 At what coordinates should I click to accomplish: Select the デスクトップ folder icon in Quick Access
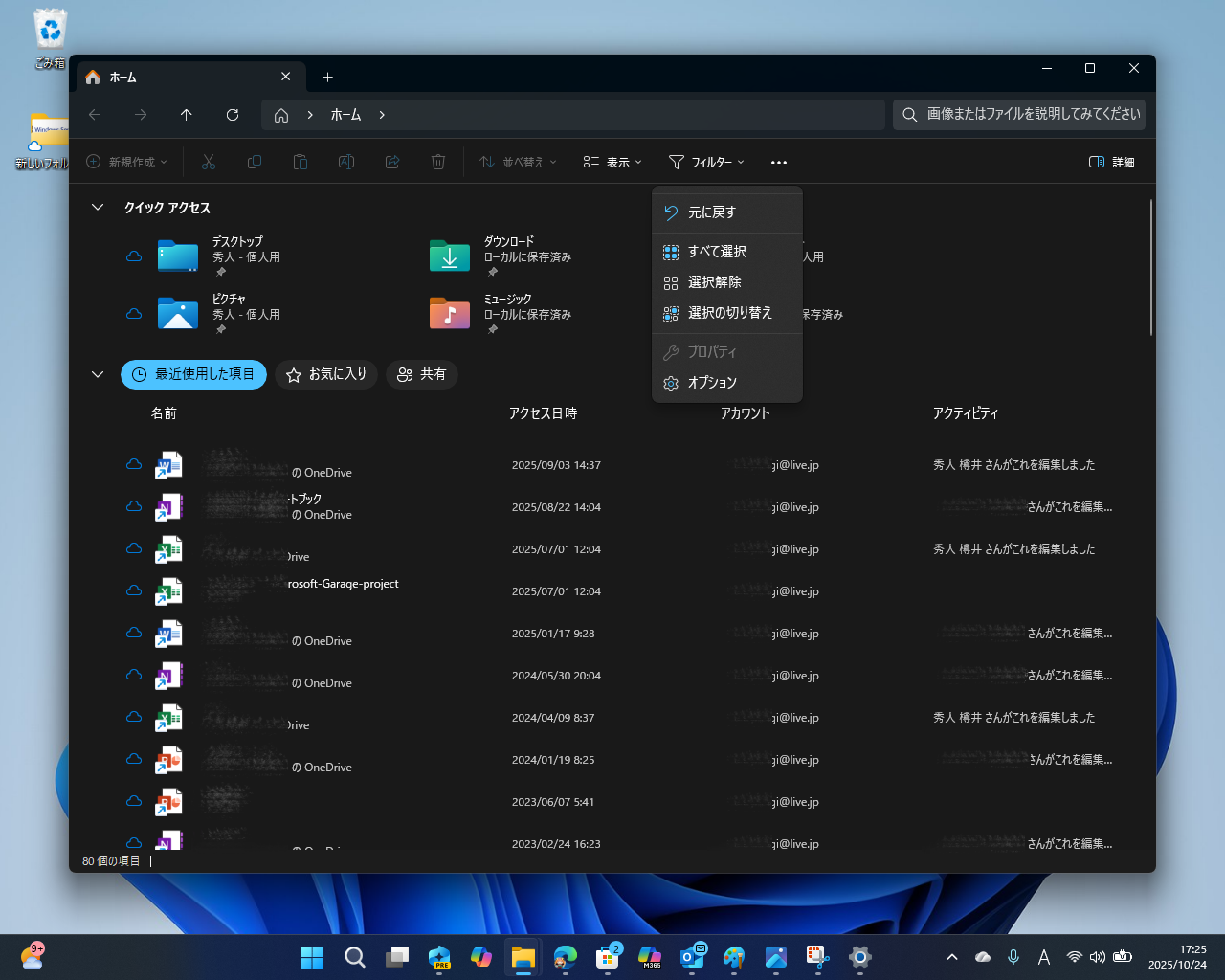point(178,256)
